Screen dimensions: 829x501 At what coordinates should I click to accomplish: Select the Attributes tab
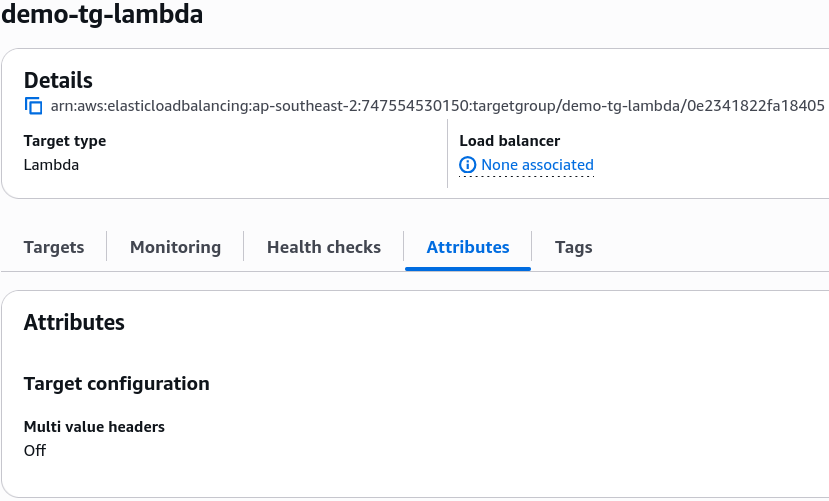468,247
